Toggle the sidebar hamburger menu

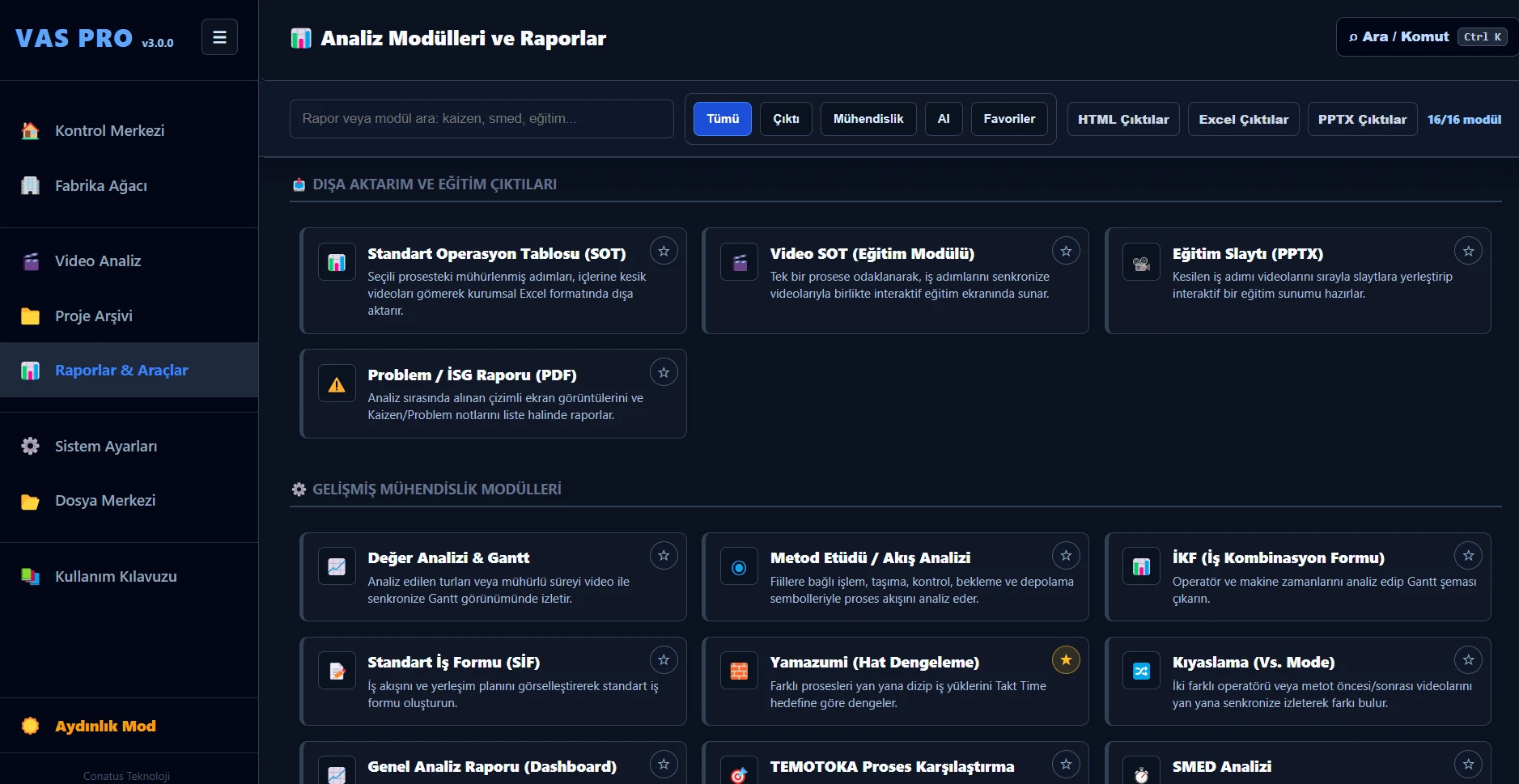[219, 37]
